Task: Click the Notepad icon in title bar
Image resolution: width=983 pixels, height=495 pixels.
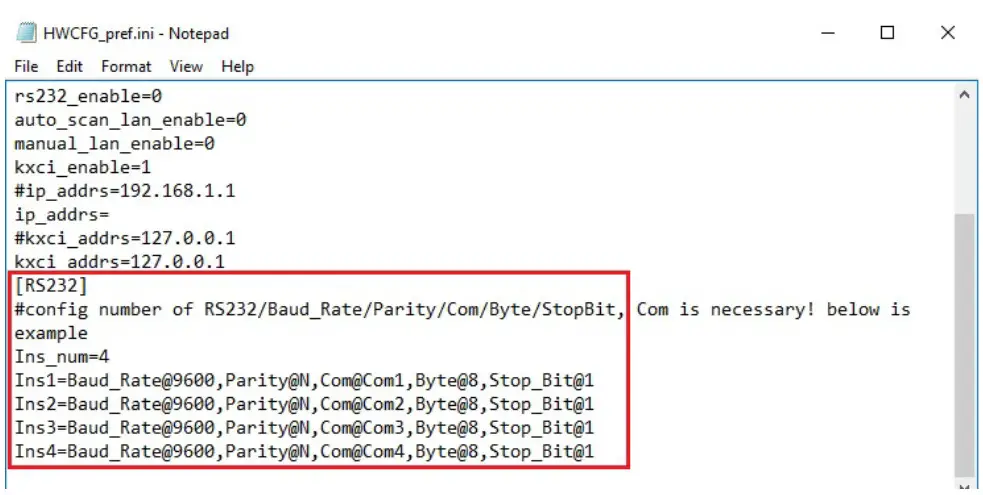Action: (x=26, y=33)
